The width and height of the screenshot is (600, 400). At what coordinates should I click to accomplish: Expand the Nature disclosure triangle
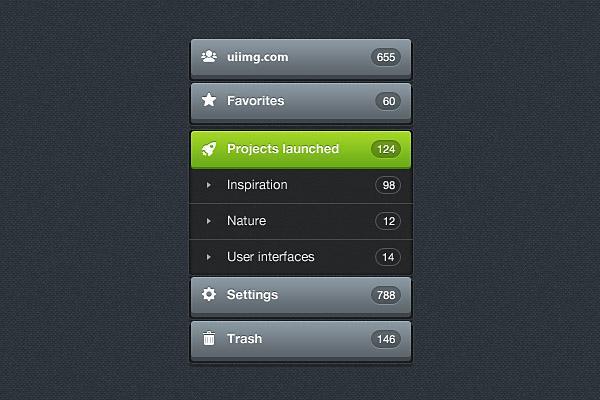point(209,221)
